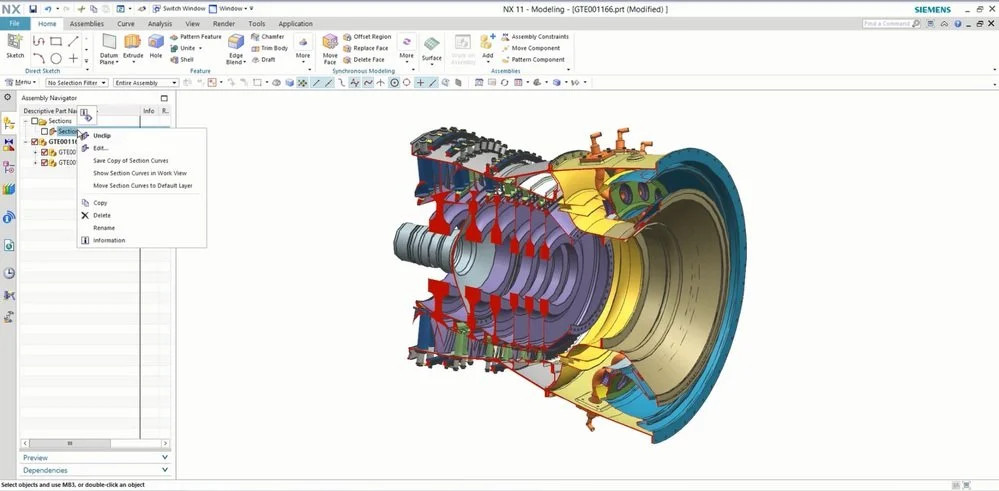Uncheck the GTE001166 root assembly checkbox

(x=35, y=142)
